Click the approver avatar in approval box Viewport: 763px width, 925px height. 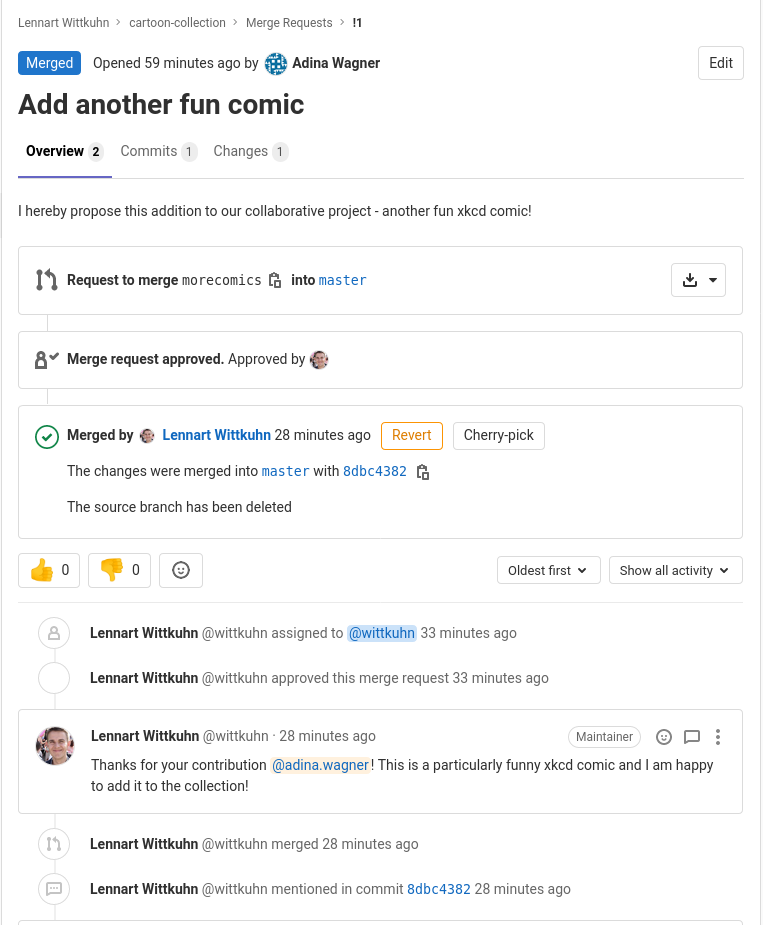click(x=319, y=360)
